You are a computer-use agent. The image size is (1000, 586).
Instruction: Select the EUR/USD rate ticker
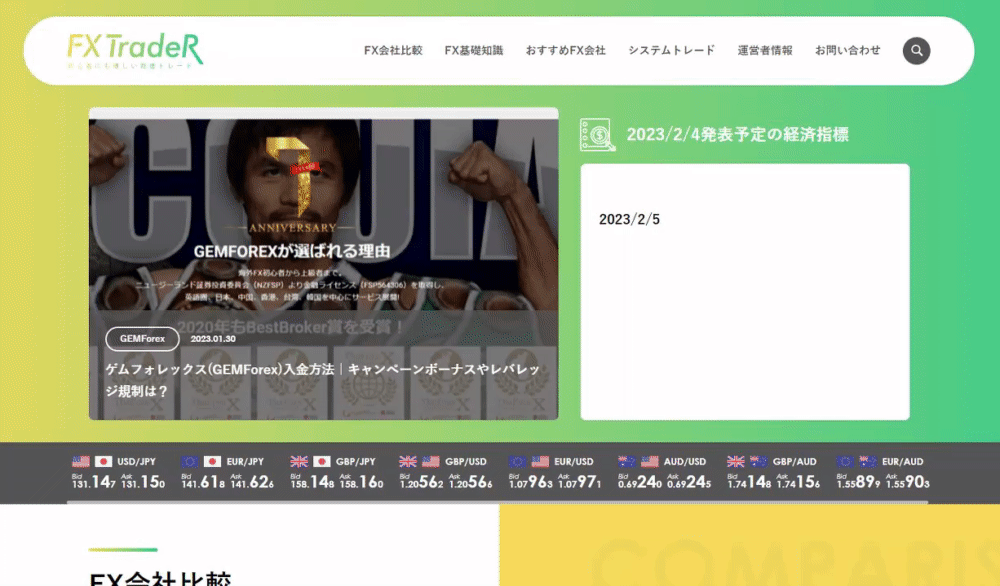[x=555, y=472]
